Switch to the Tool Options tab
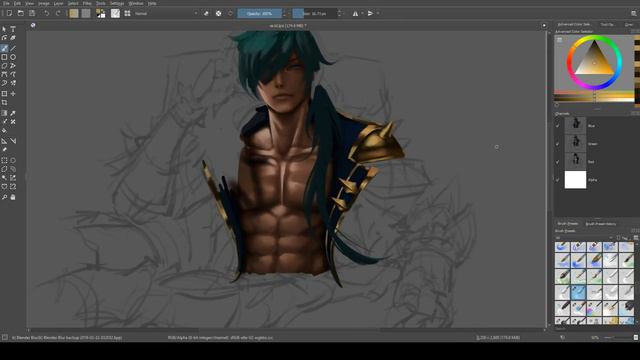Screen dimensions: 640x360 tap(607, 24)
